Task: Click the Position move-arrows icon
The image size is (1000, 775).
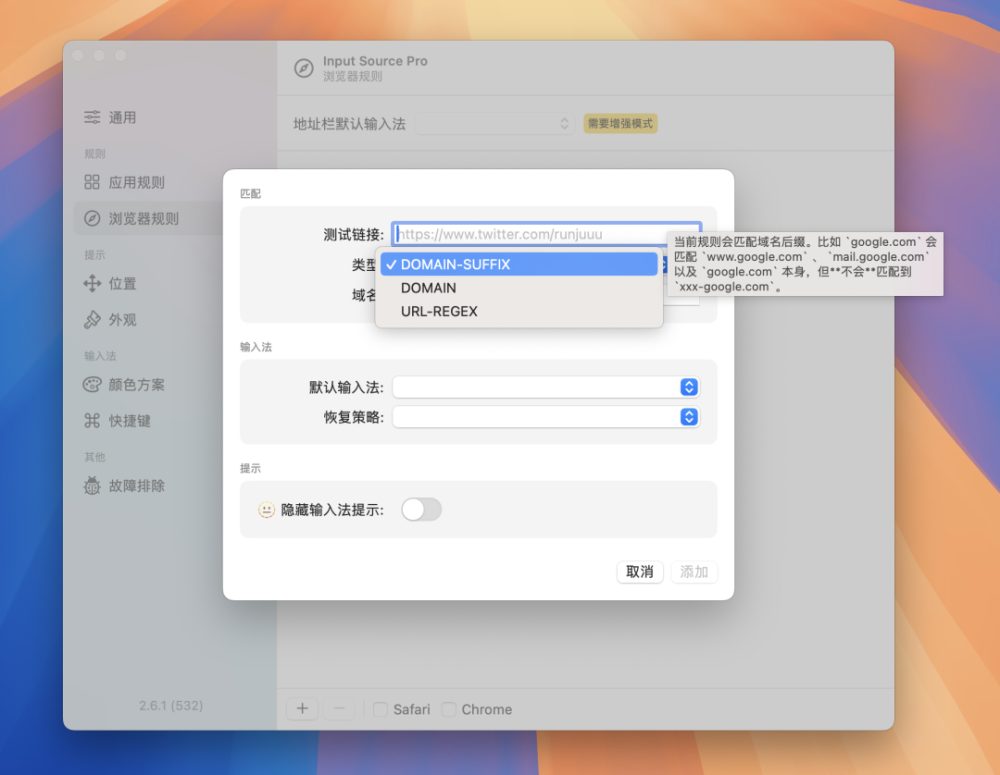Action: coord(92,283)
